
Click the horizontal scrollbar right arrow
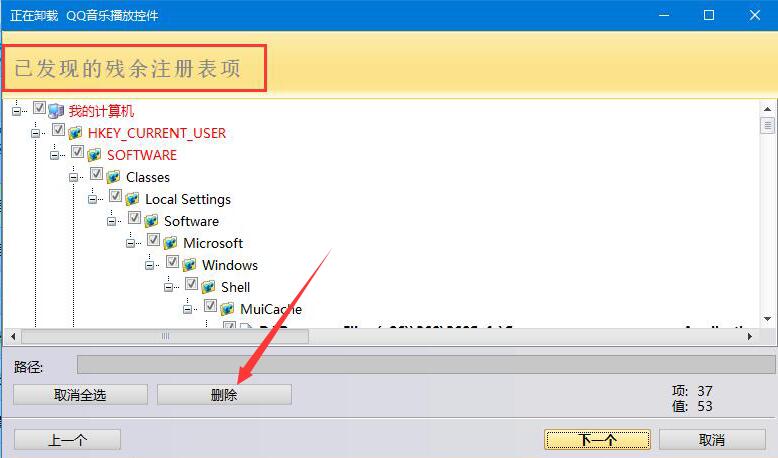(750, 336)
